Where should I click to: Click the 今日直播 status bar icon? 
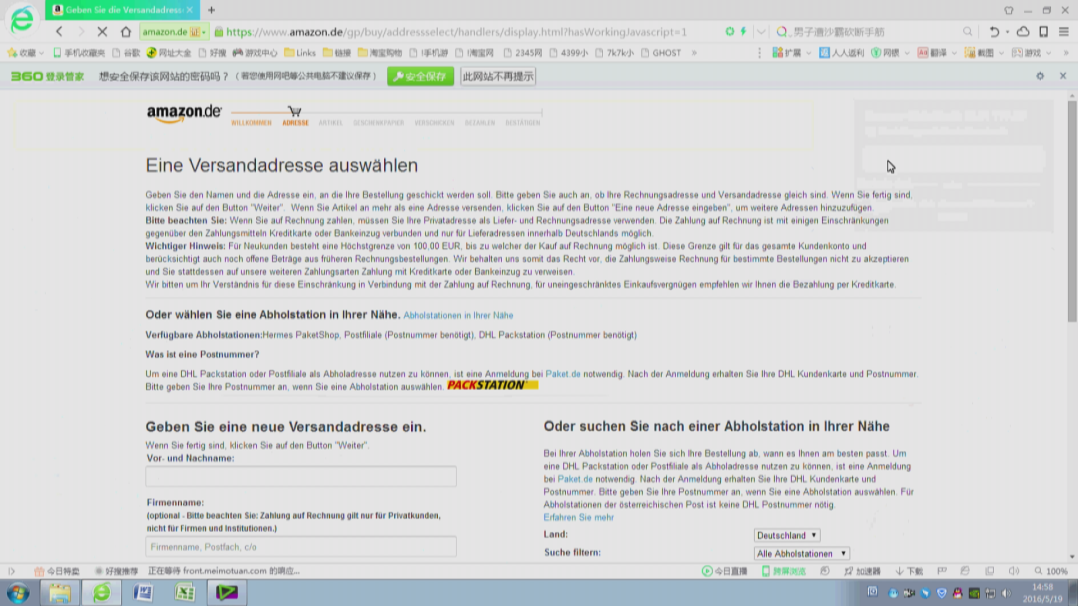coord(724,571)
